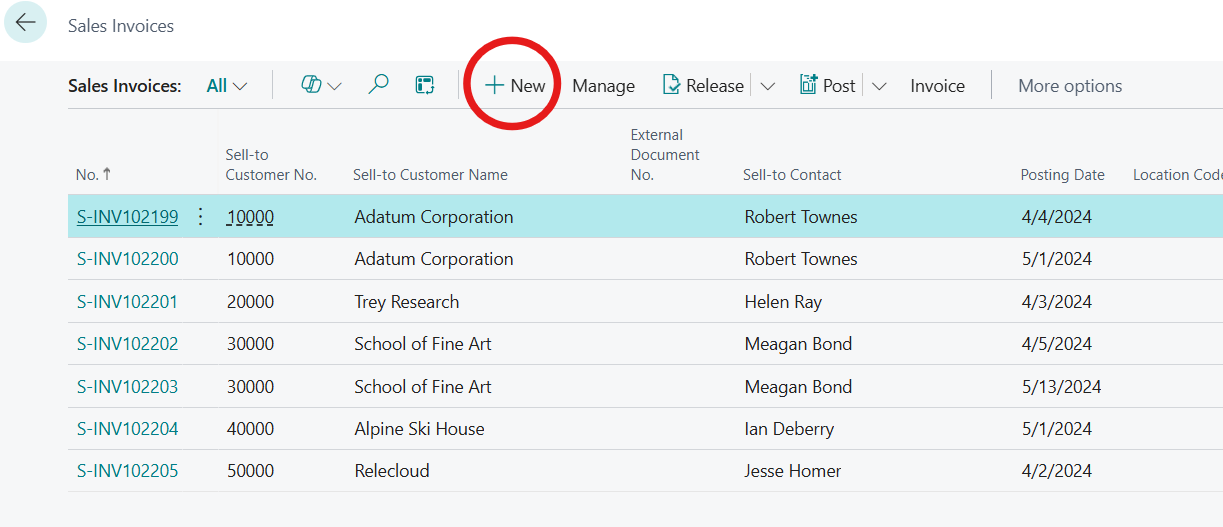This screenshot has width=1223, height=527.
Task: Sort by the No. column header
Action: [x=93, y=175]
